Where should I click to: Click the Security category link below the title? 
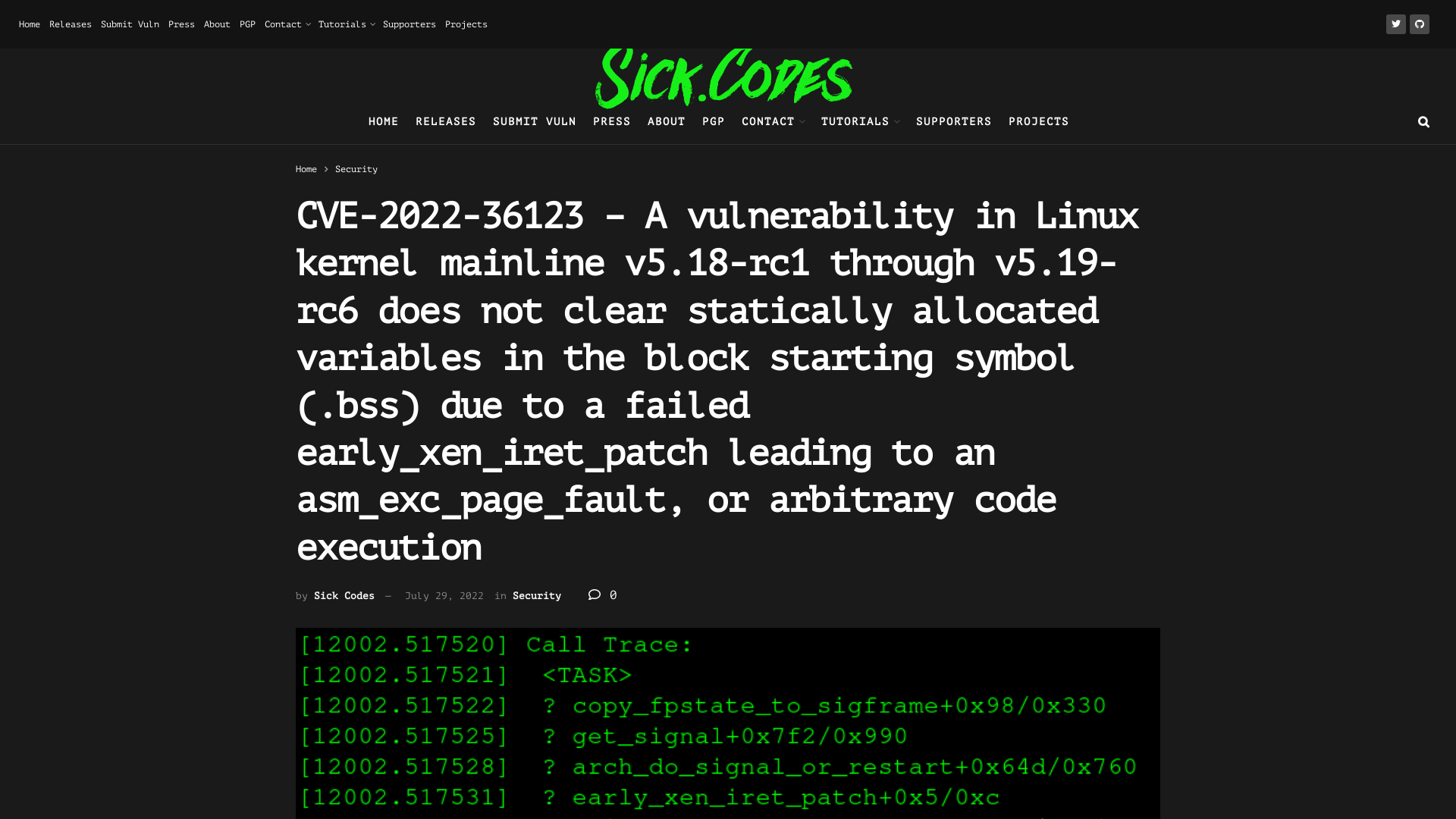pyautogui.click(x=536, y=595)
